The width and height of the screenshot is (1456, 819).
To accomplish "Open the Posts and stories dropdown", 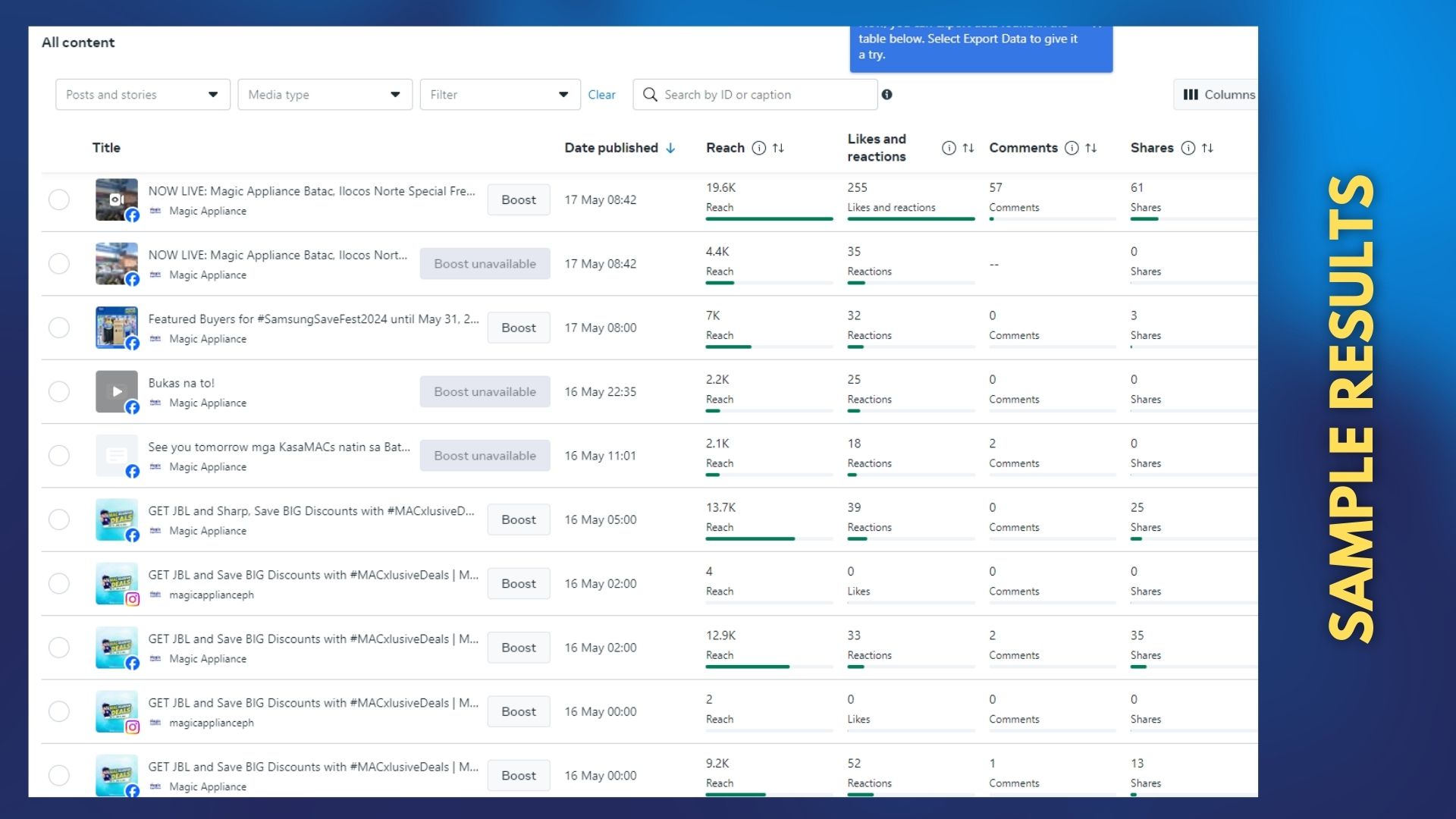I will pyautogui.click(x=143, y=95).
